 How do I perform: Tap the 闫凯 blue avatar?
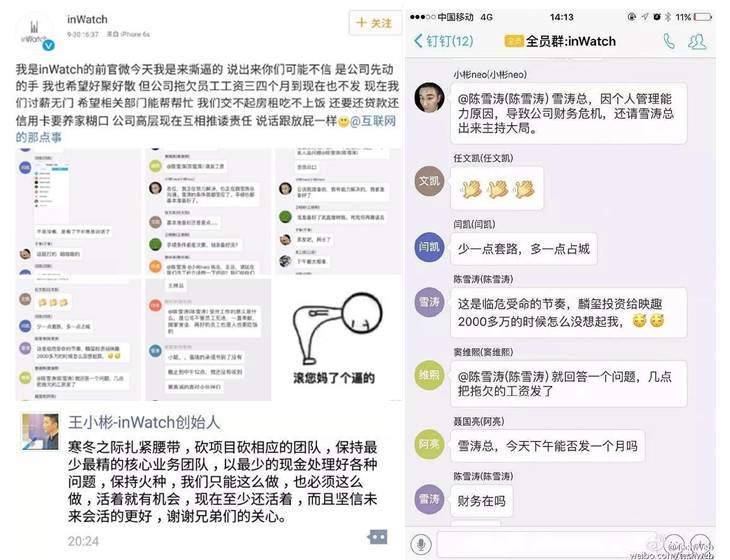tap(429, 247)
